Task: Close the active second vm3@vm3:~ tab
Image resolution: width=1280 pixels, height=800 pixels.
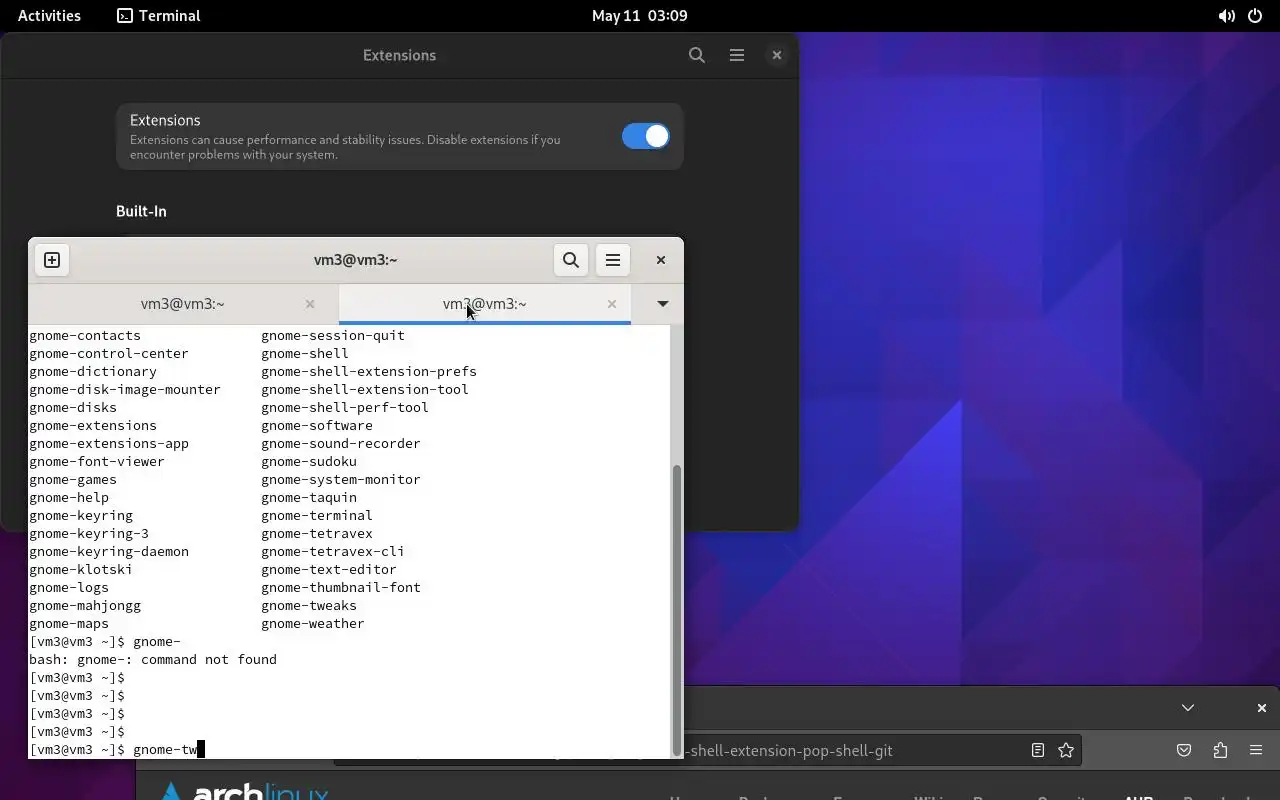Action: pyautogui.click(x=612, y=304)
